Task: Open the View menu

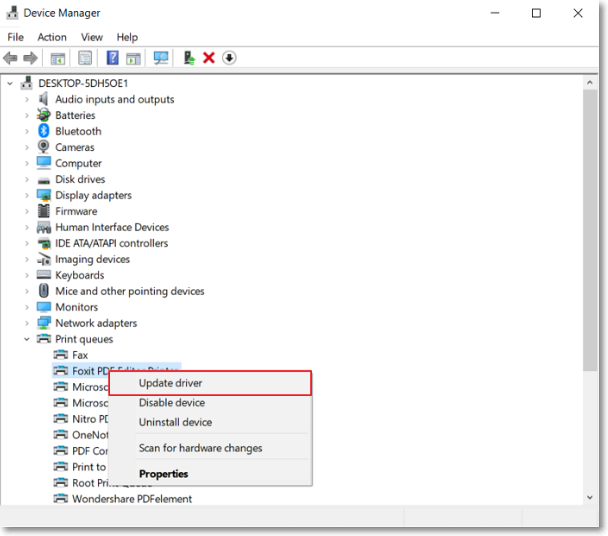Action: (x=92, y=37)
